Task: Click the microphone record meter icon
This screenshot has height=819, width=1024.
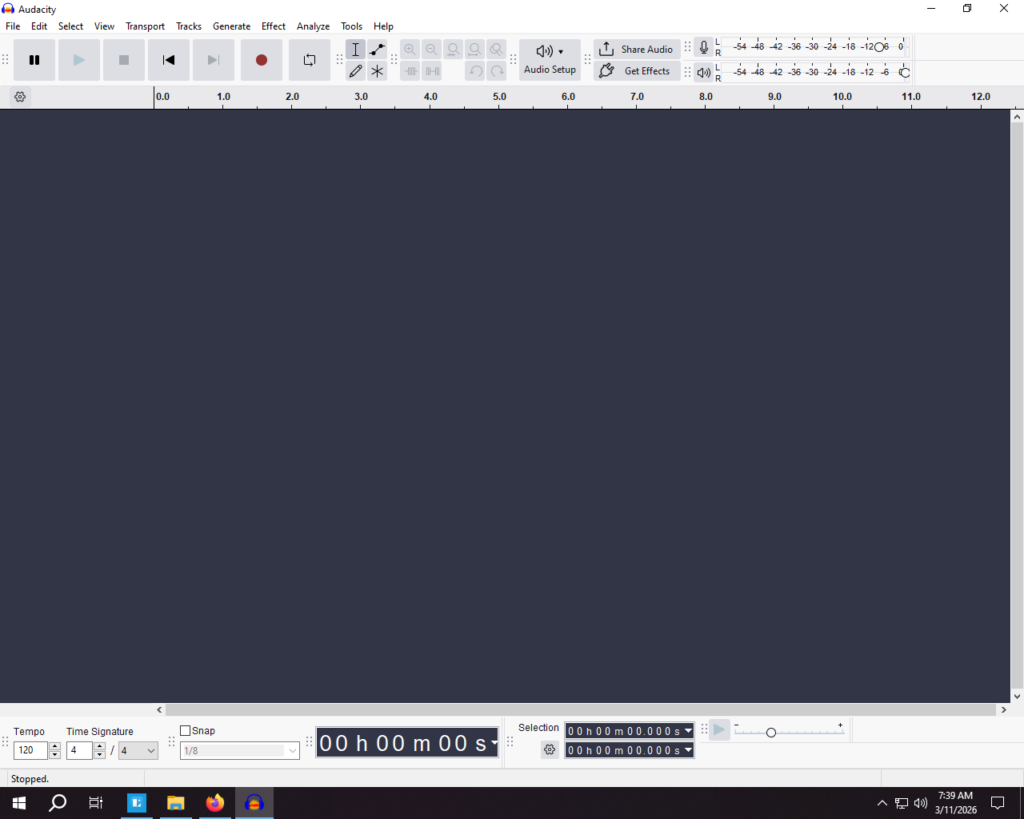Action: point(704,48)
